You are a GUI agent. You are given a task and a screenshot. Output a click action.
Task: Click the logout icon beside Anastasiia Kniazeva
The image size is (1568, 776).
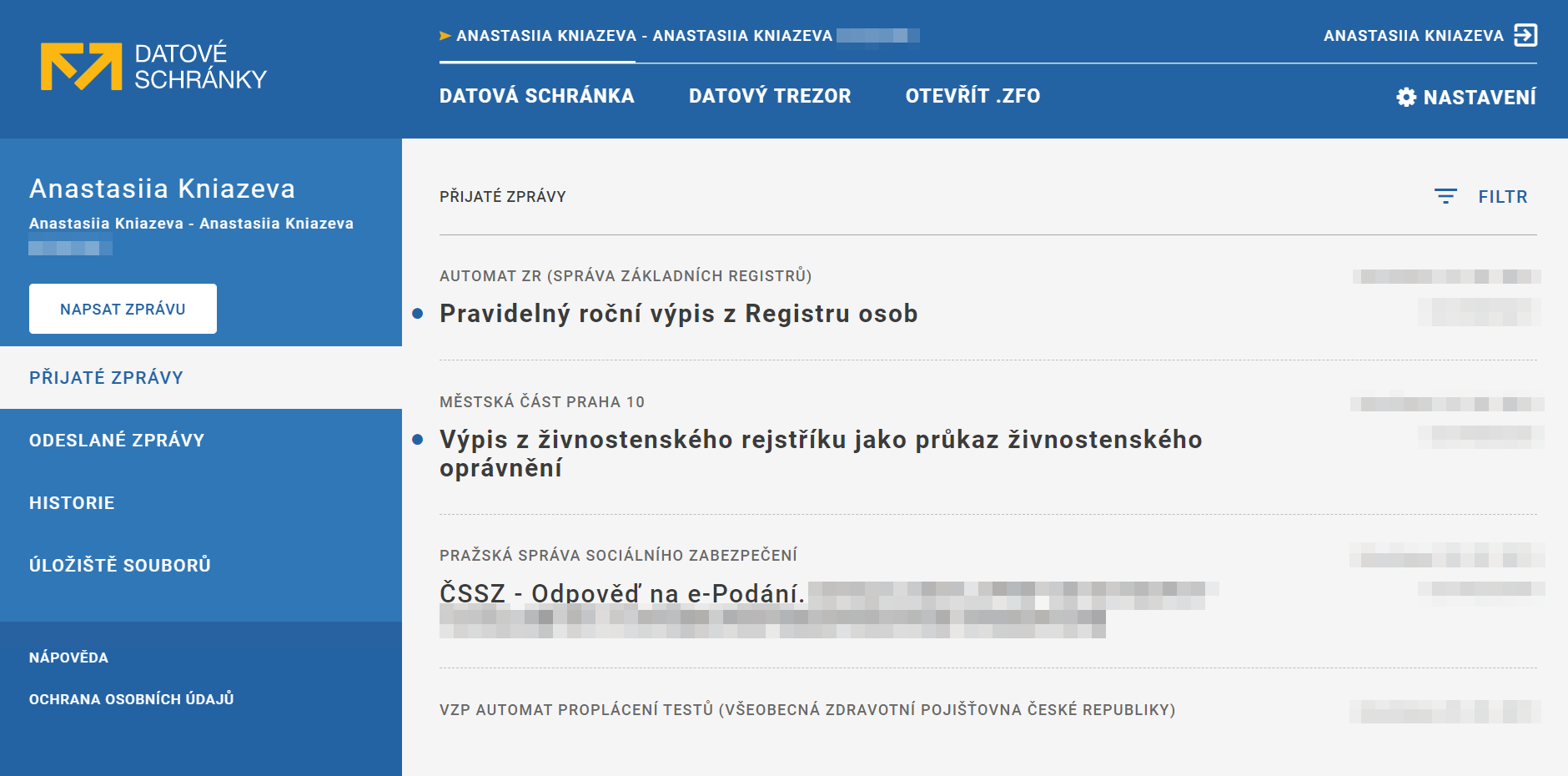coord(1525,35)
